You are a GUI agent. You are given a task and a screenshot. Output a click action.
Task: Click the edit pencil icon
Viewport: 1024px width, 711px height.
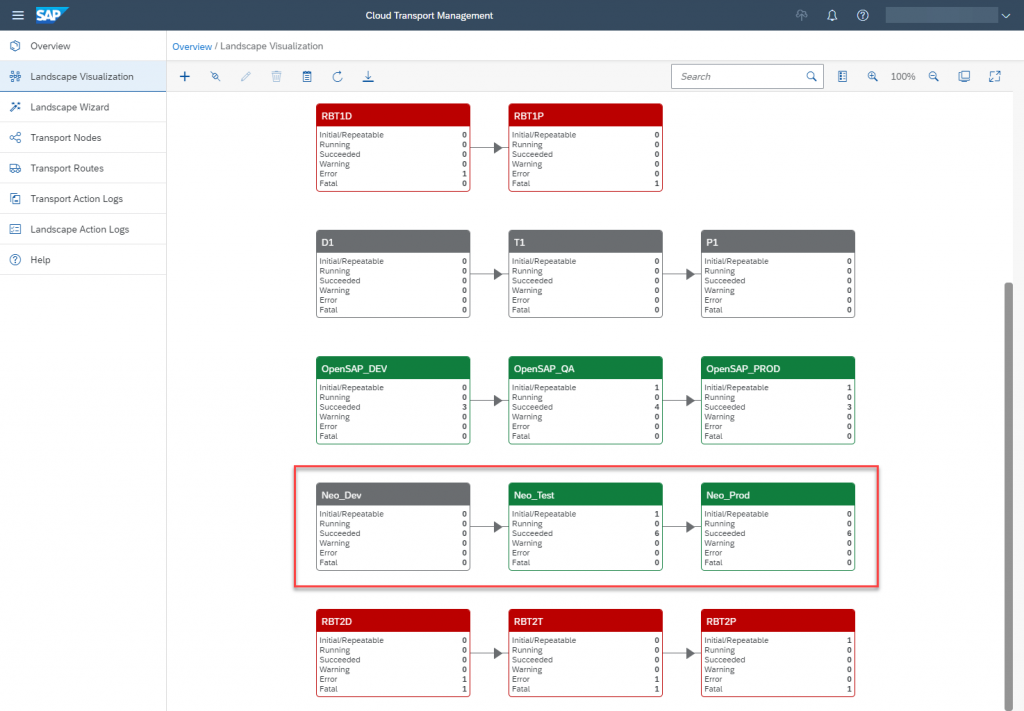[246, 76]
